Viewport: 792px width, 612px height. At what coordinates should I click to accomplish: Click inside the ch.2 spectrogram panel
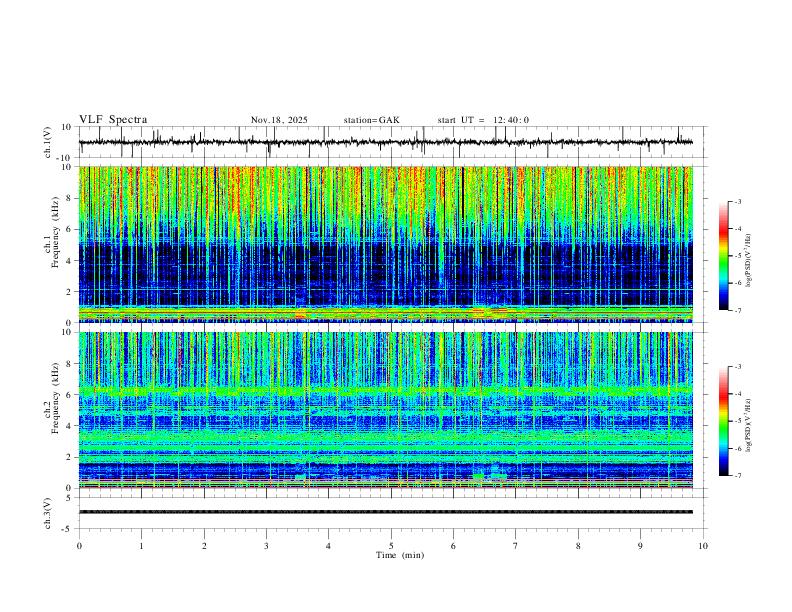pyautogui.click(x=386, y=410)
